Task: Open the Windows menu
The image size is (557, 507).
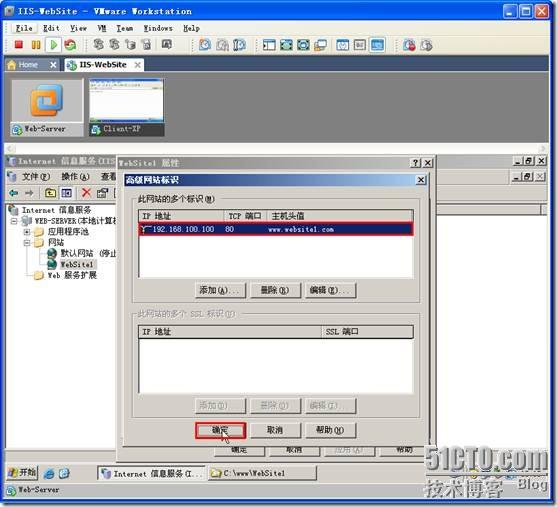Action: 158,28
